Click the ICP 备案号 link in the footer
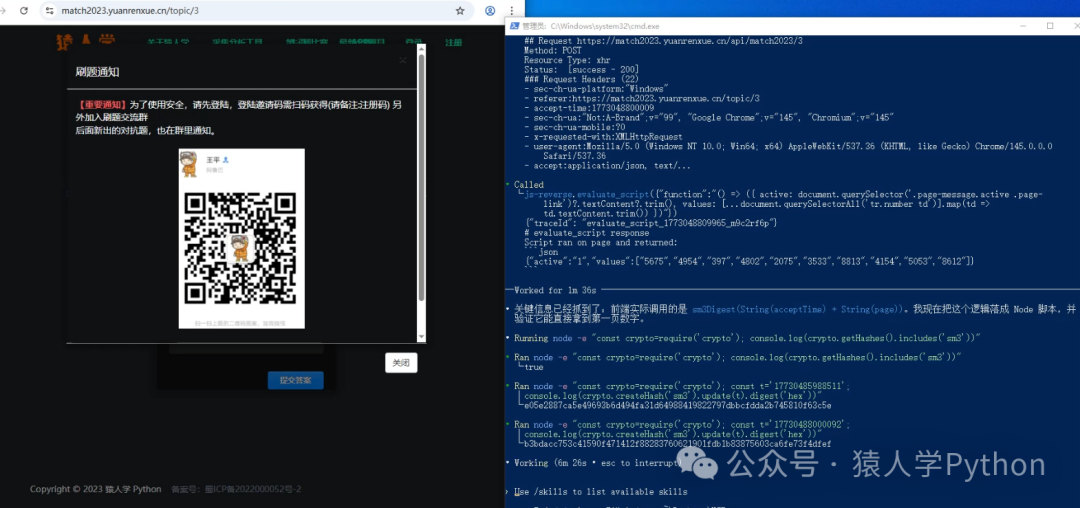This screenshot has width=1080, height=508. click(x=236, y=489)
